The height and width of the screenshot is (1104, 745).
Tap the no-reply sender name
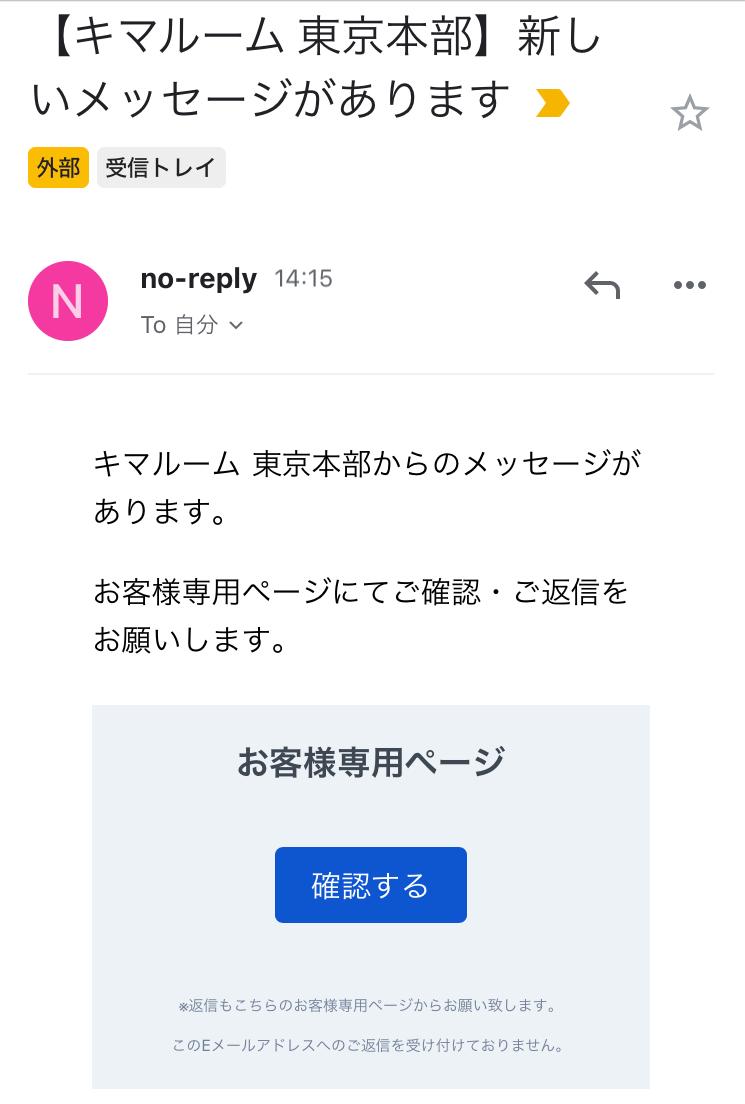click(x=199, y=279)
